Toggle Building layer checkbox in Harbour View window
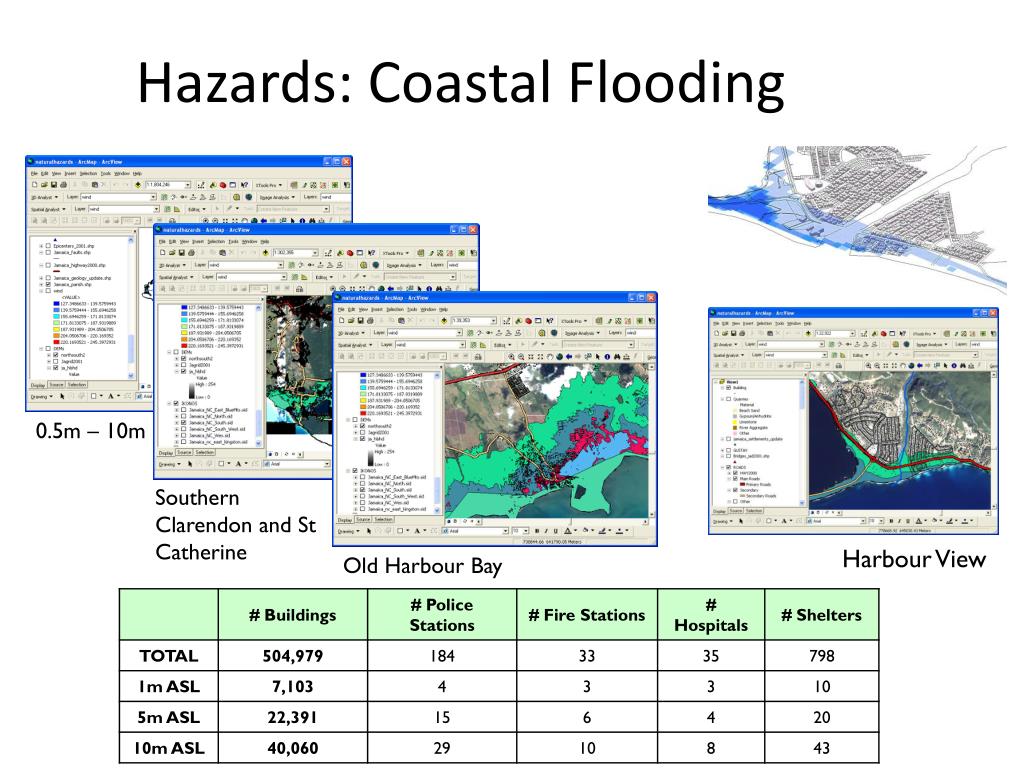This screenshot has height=768, width=1024. (729, 387)
